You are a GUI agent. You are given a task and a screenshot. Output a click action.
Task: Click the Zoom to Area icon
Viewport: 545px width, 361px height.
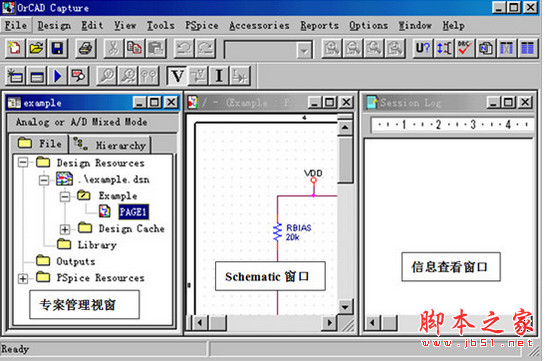(374, 48)
